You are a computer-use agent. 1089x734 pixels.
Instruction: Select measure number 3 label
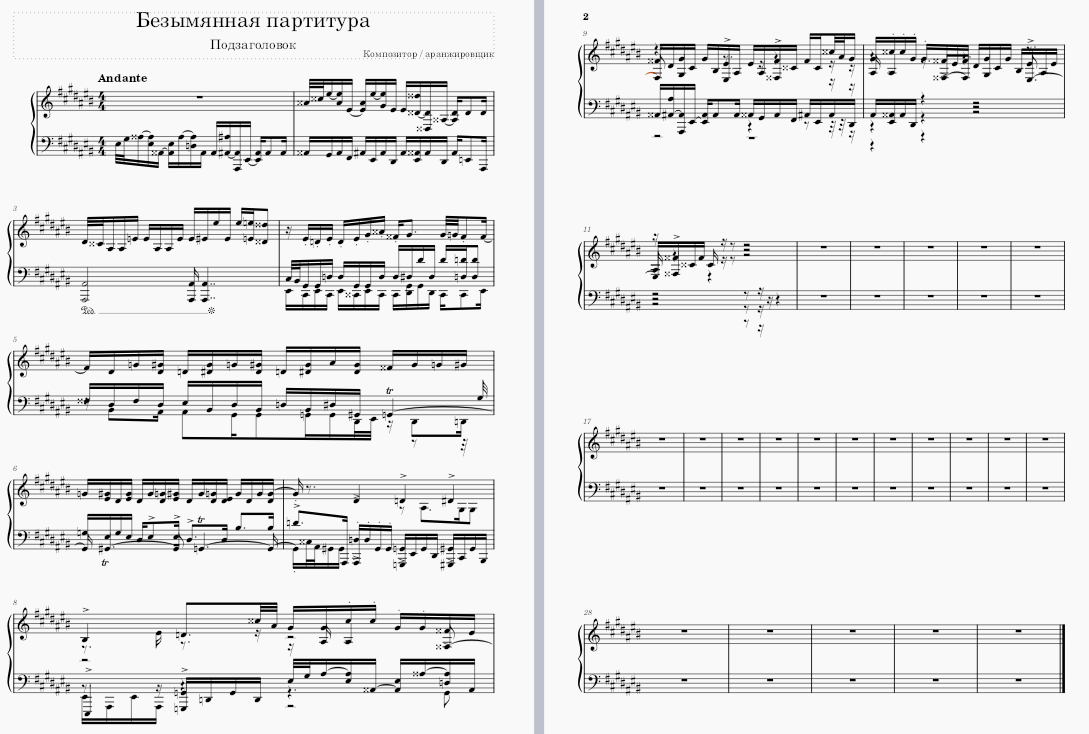(x=15, y=208)
